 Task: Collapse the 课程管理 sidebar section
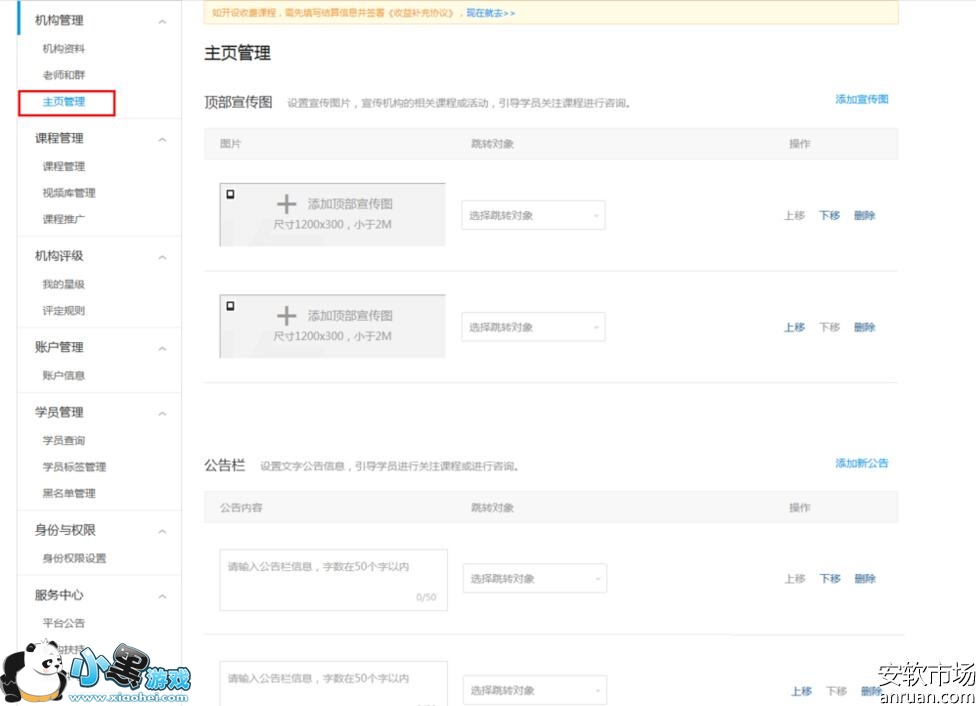[162, 139]
